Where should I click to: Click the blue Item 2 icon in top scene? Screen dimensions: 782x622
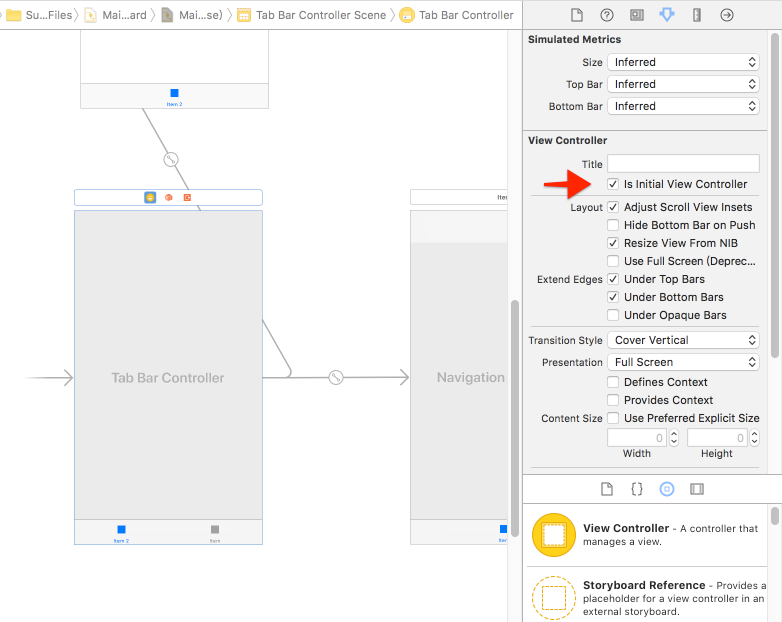(x=175, y=93)
